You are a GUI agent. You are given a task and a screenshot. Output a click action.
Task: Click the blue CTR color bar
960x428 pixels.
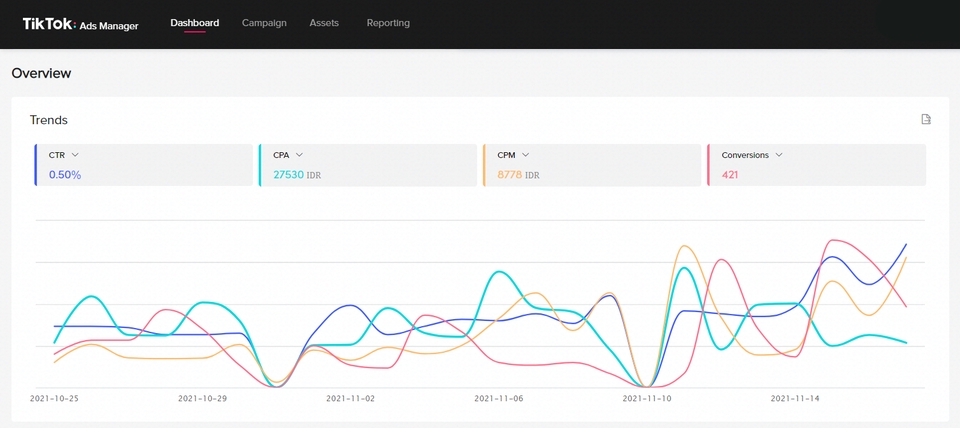(35, 165)
